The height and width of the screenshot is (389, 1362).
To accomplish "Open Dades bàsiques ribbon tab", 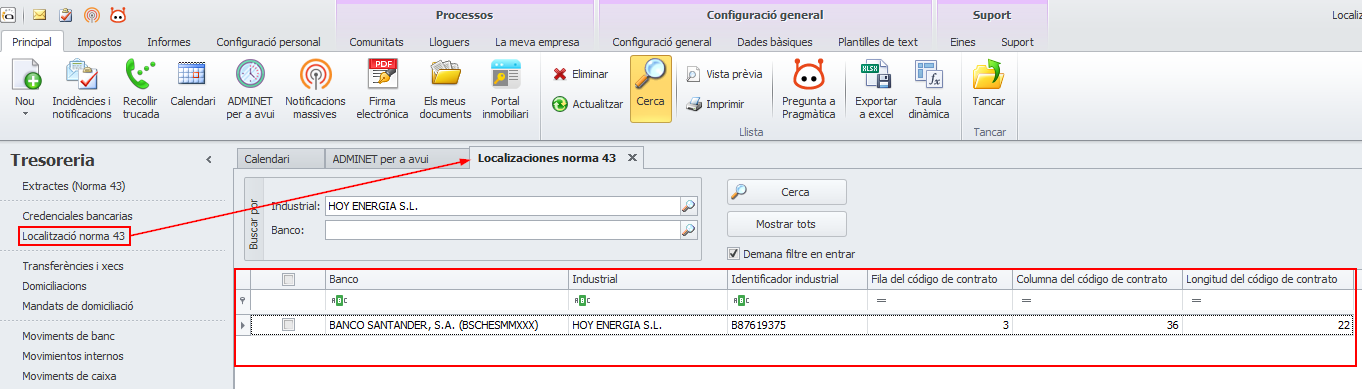I will pyautogui.click(x=775, y=42).
